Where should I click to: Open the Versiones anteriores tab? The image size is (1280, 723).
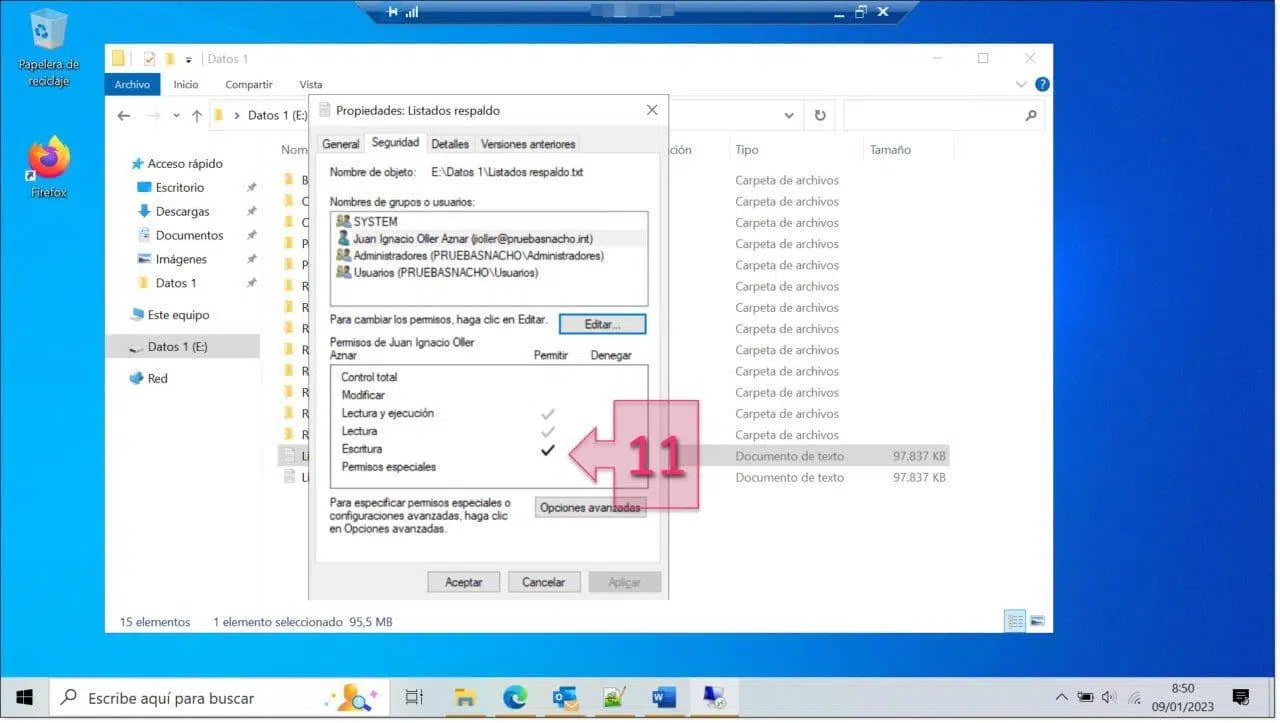pyautogui.click(x=527, y=144)
